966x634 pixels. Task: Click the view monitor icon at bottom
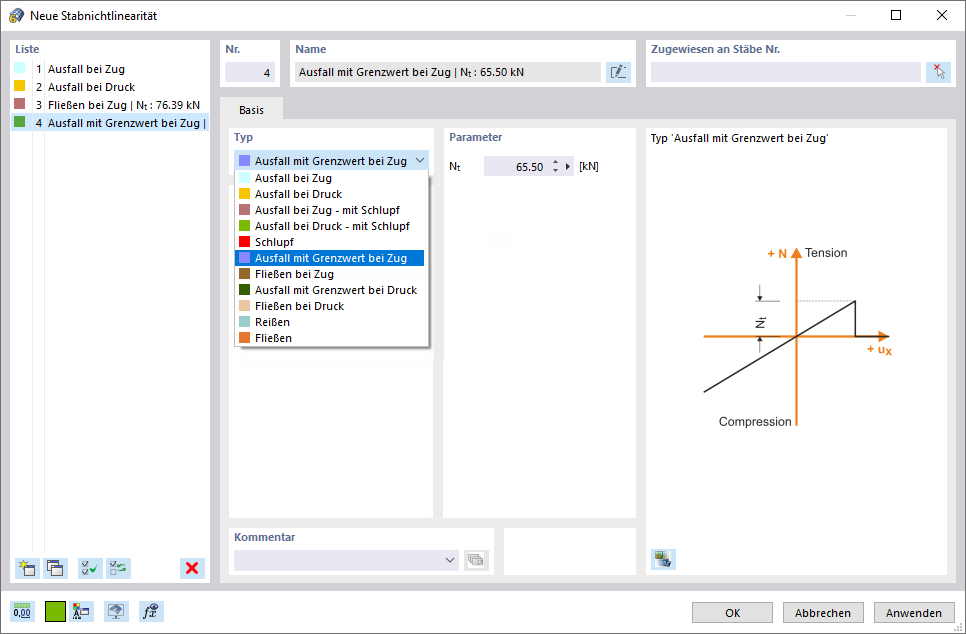116,611
